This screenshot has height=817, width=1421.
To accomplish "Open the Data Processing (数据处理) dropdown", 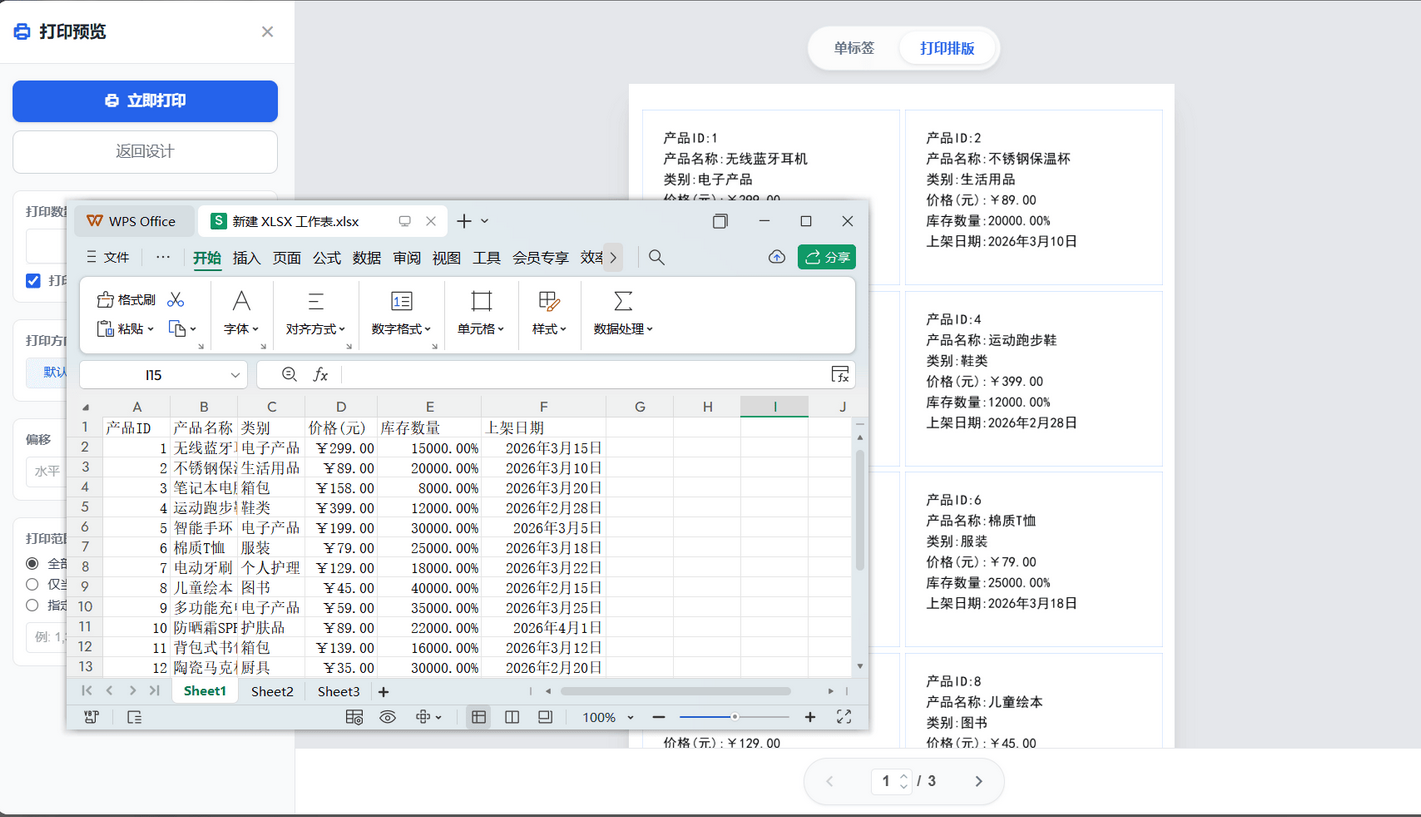I will 650,329.
